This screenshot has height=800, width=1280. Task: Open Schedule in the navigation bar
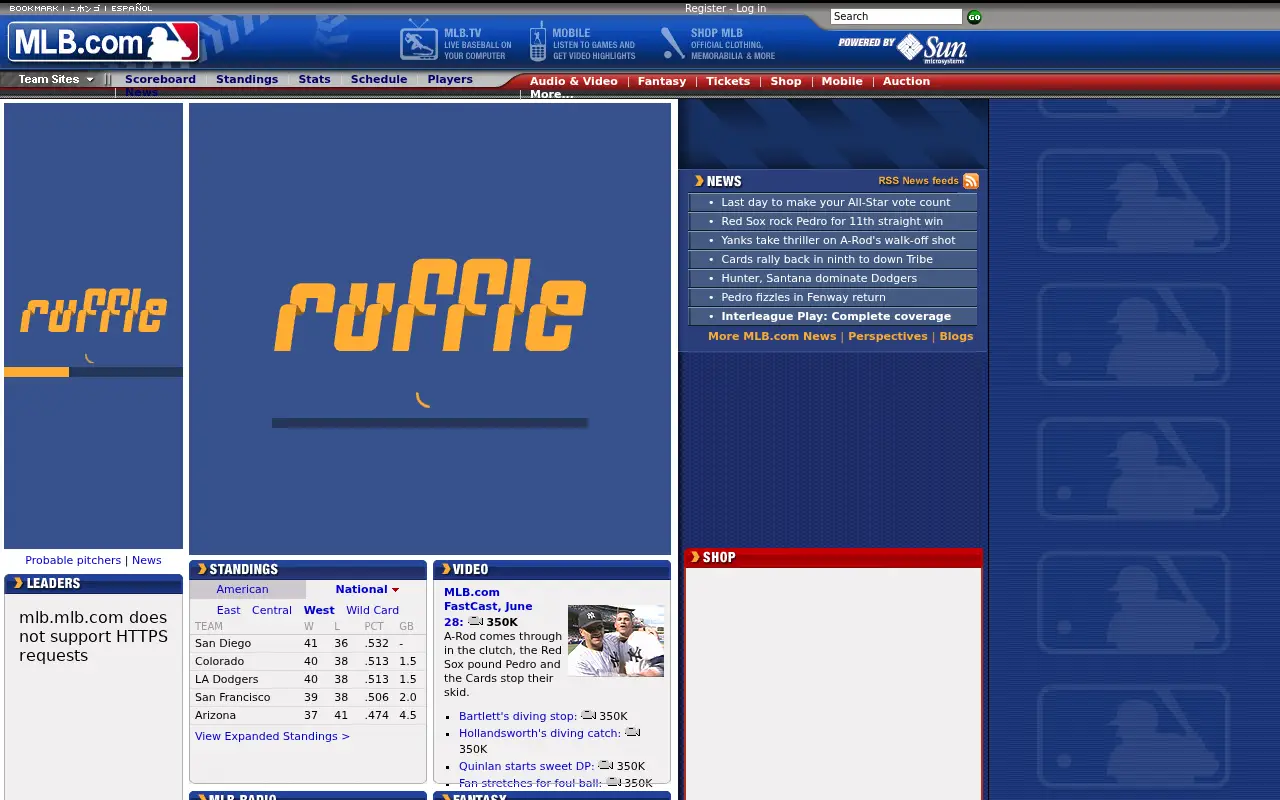(x=379, y=79)
